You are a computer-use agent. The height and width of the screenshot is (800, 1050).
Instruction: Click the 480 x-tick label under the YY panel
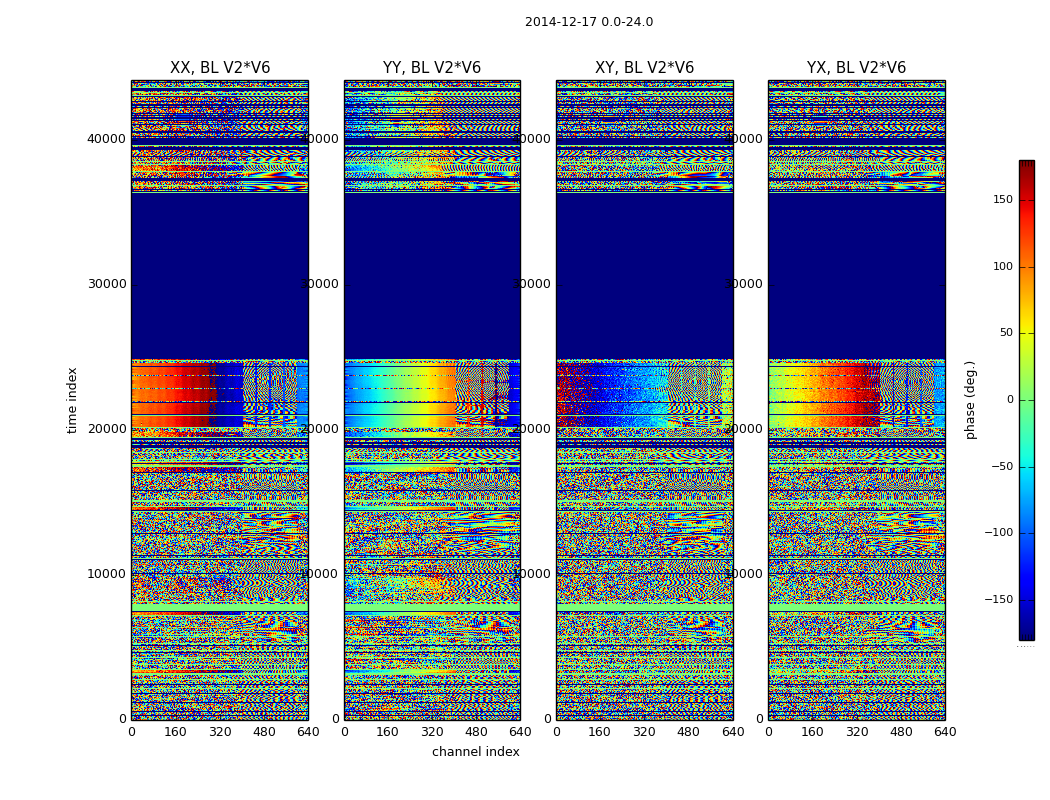(x=476, y=732)
